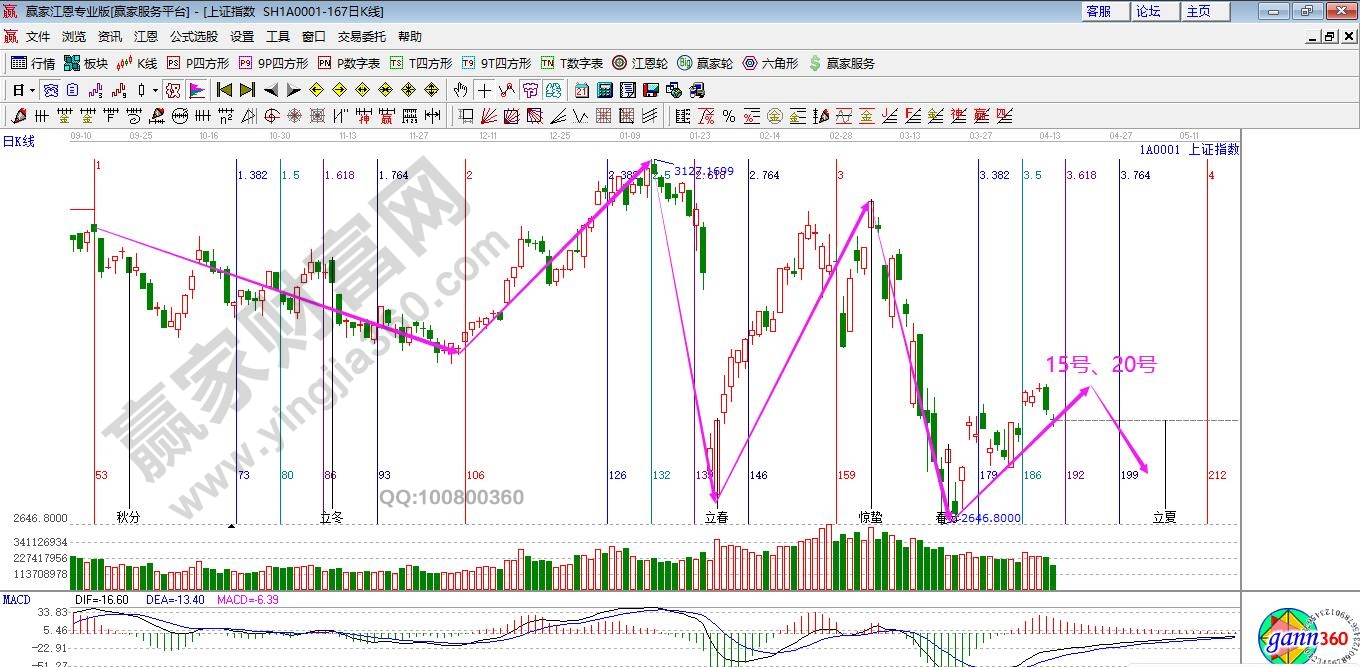Open the 行情 quotes view
This screenshot has width=1360, height=667.
coord(33,63)
